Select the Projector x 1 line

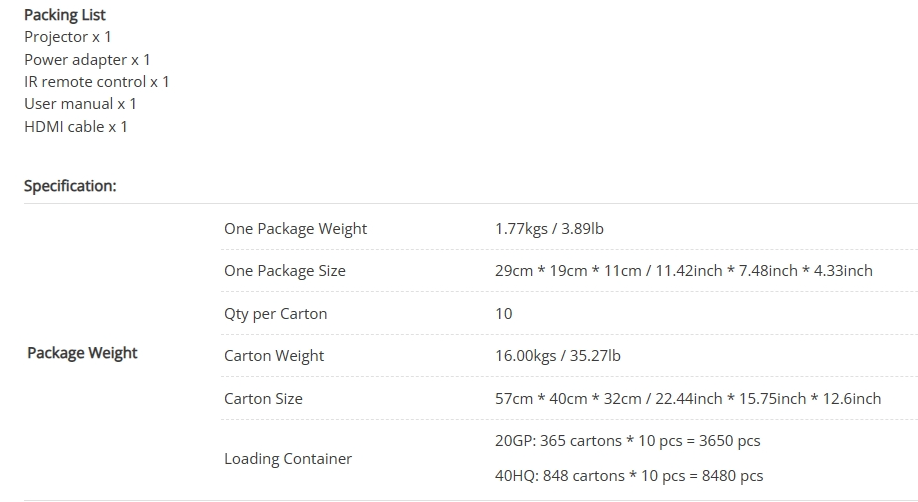(67, 37)
